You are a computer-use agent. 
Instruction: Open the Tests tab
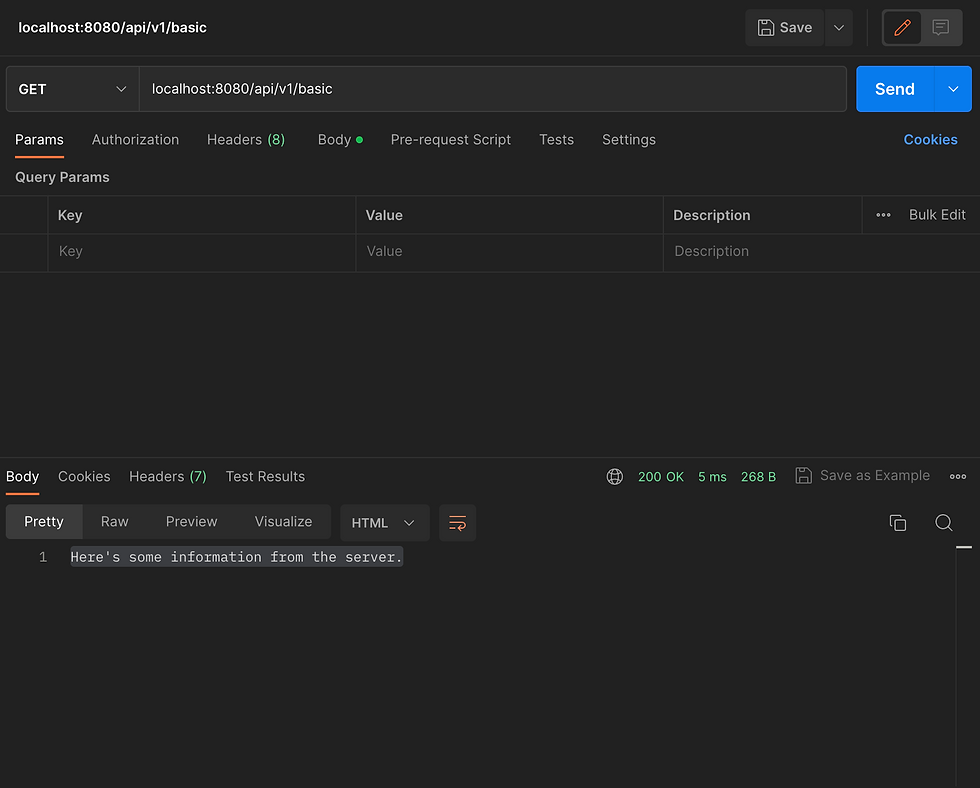pos(556,140)
